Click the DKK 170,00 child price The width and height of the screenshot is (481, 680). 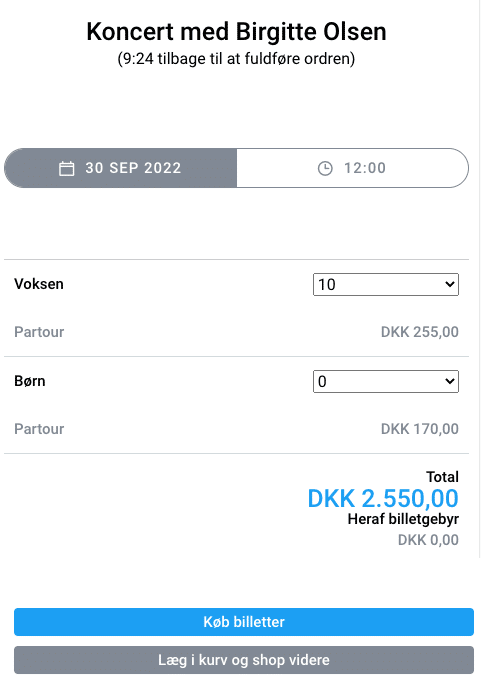pos(419,429)
